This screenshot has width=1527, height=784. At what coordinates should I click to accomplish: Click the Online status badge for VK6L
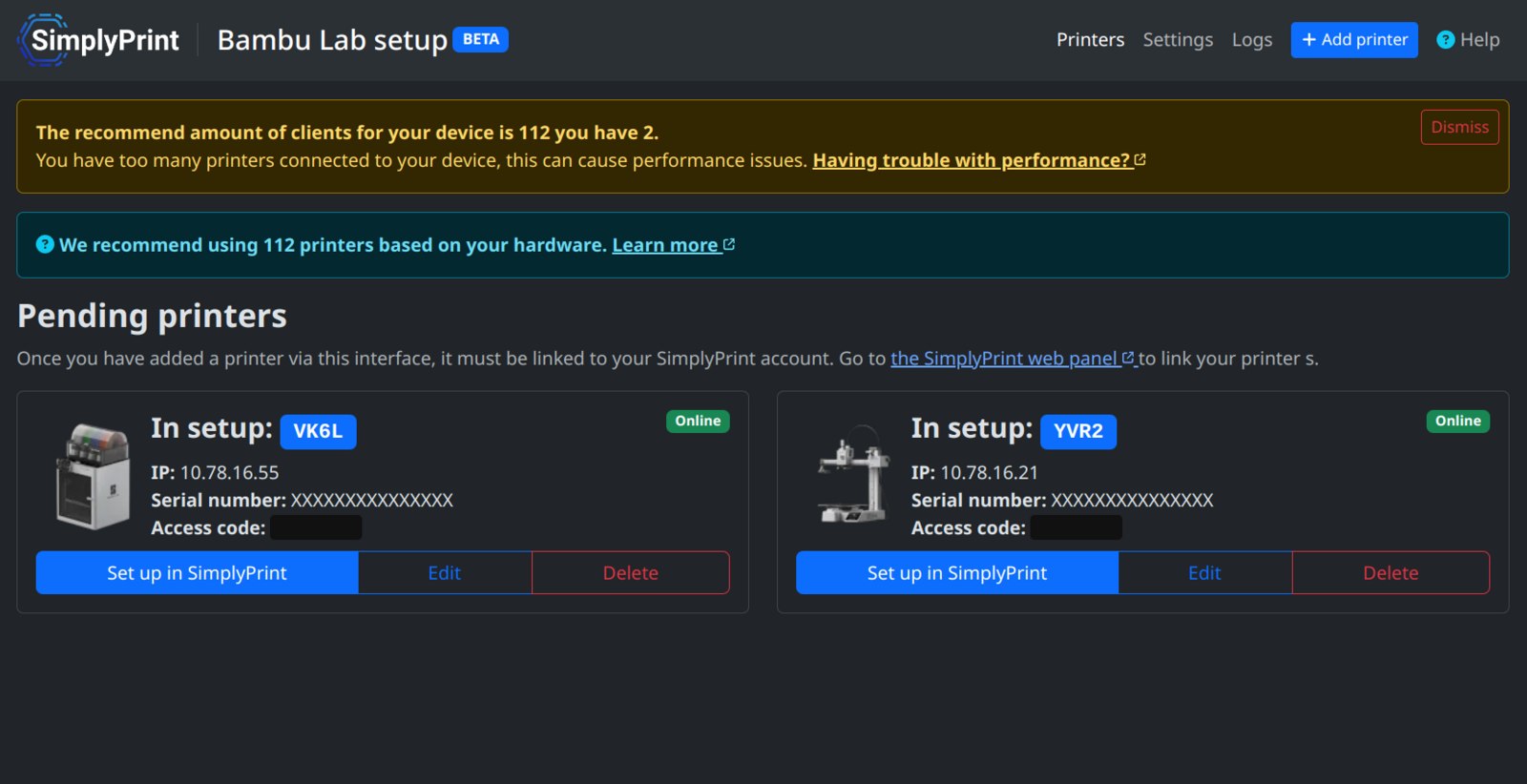pyautogui.click(x=698, y=421)
